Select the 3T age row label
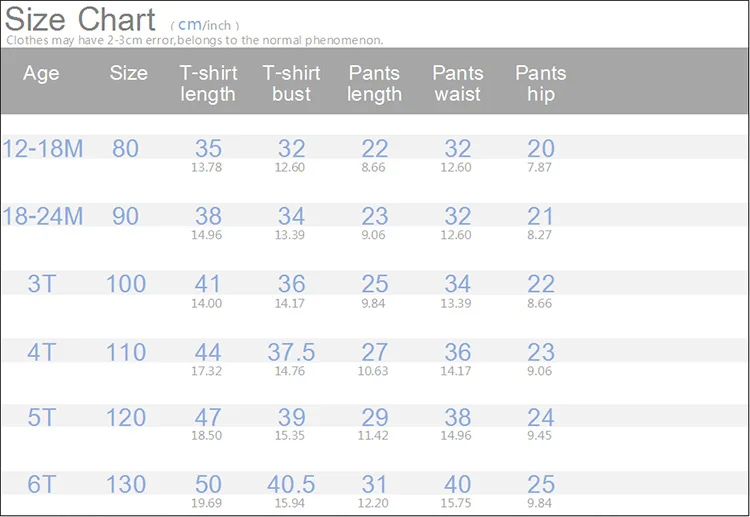Viewport: 750px width, 517px height. pyautogui.click(x=42, y=284)
